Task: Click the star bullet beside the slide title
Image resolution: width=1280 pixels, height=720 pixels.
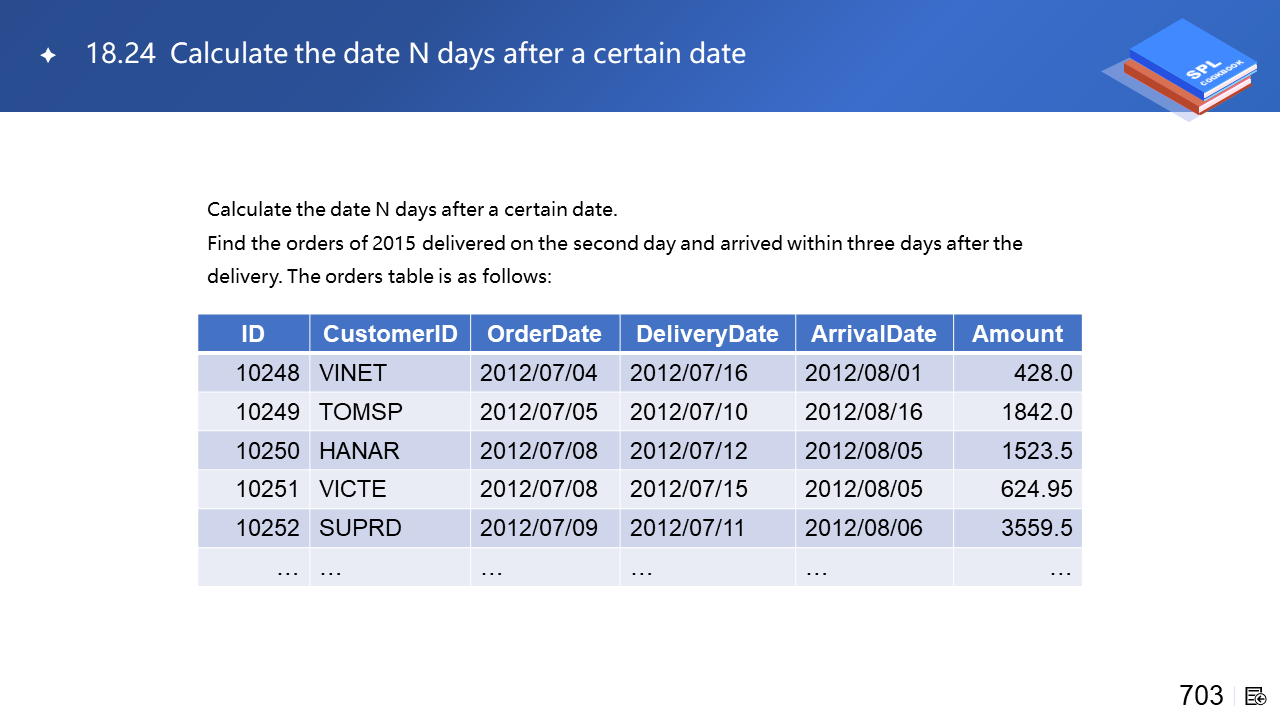Action: tap(47, 55)
